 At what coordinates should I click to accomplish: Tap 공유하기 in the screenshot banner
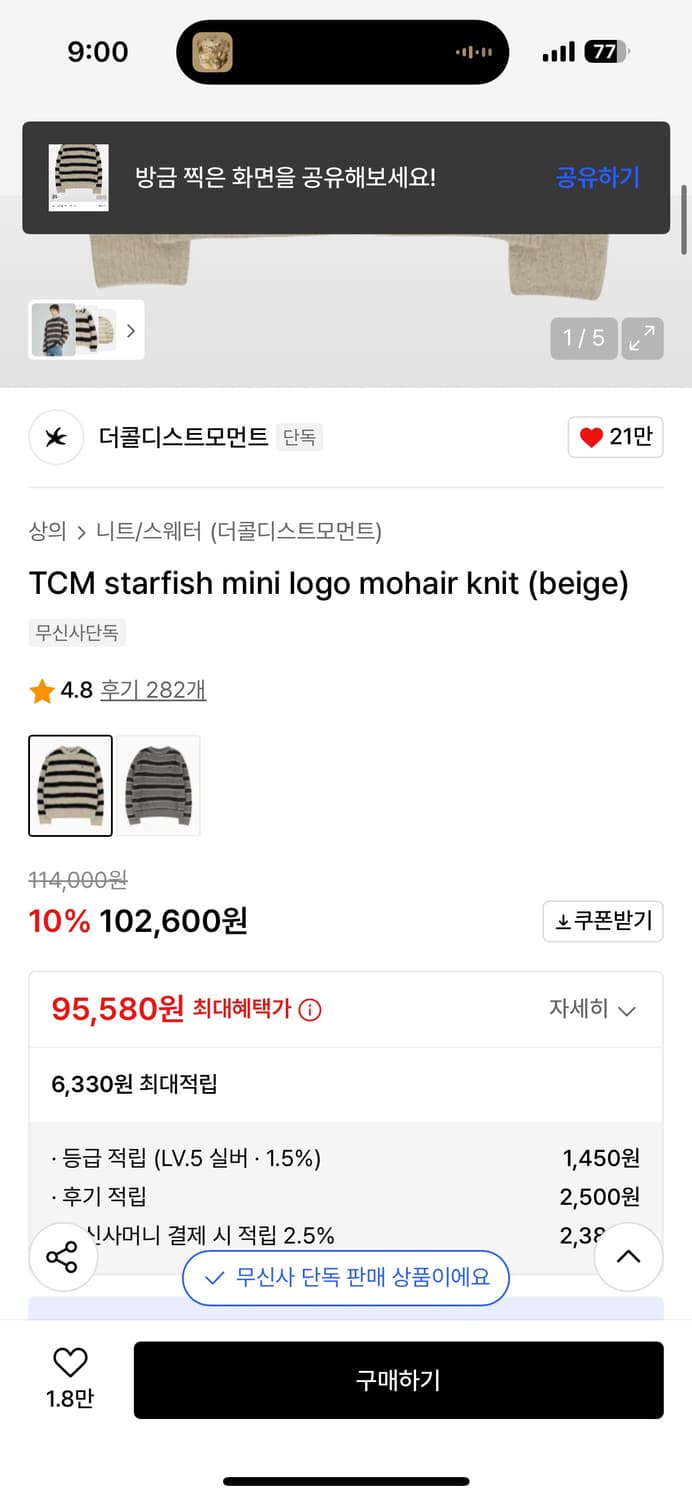(x=597, y=177)
